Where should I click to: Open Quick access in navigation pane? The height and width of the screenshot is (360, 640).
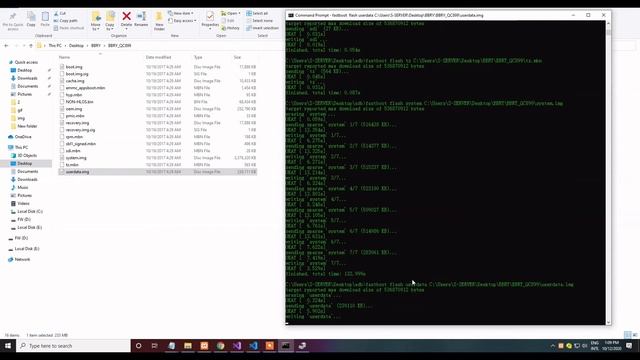click(26, 62)
